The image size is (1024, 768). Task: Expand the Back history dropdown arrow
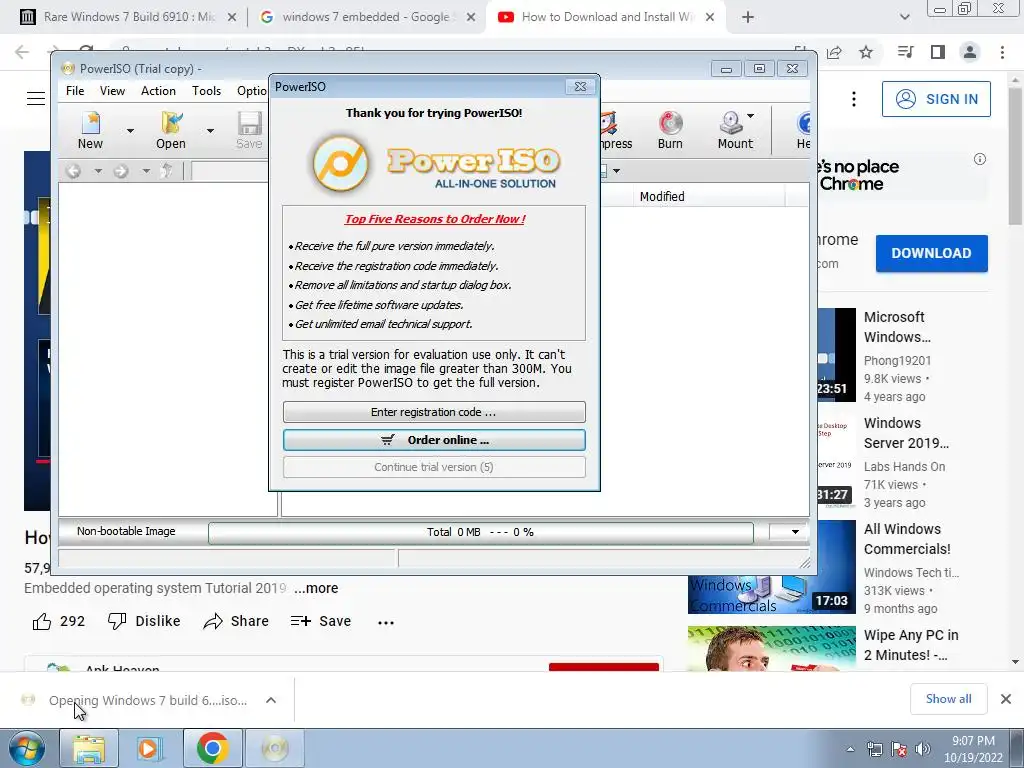point(98,171)
